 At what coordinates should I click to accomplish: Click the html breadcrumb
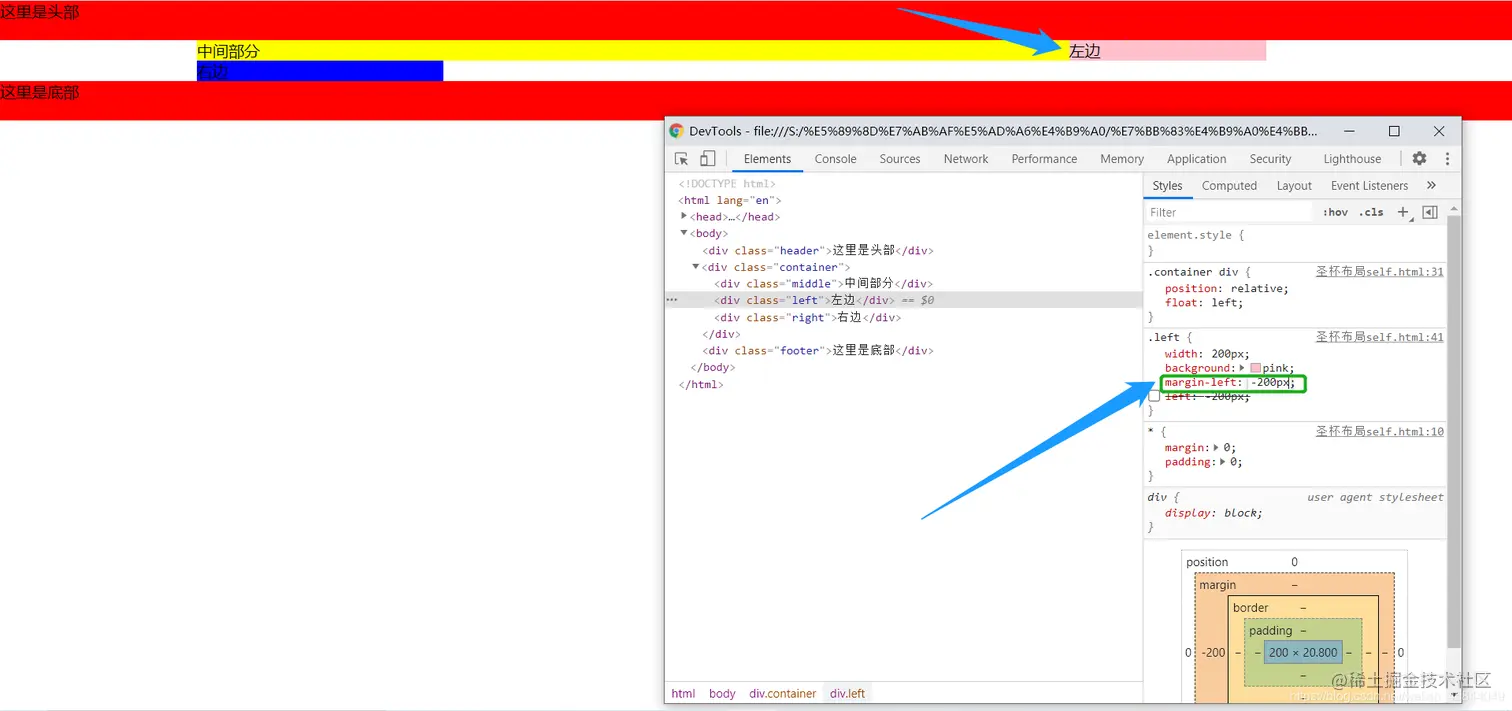[683, 693]
